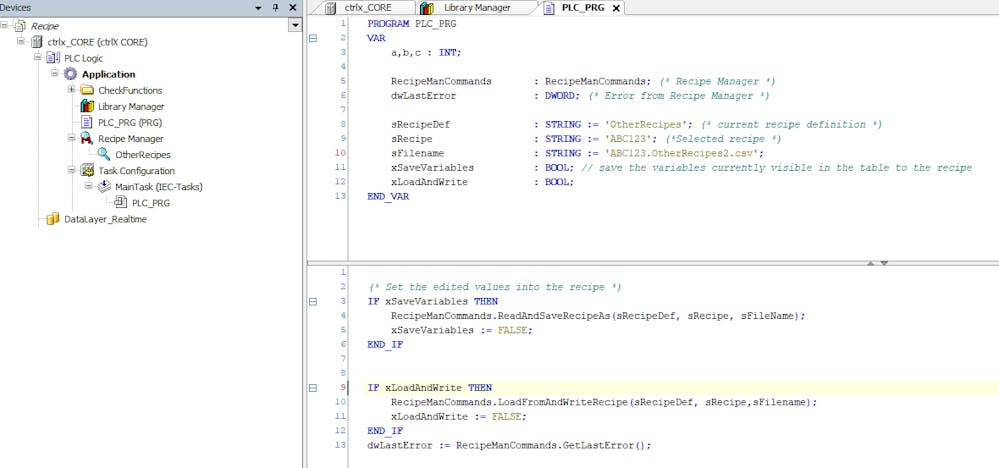Click the Application gear icon
This screenshot has width=999, height=468.
pos(70,74)
